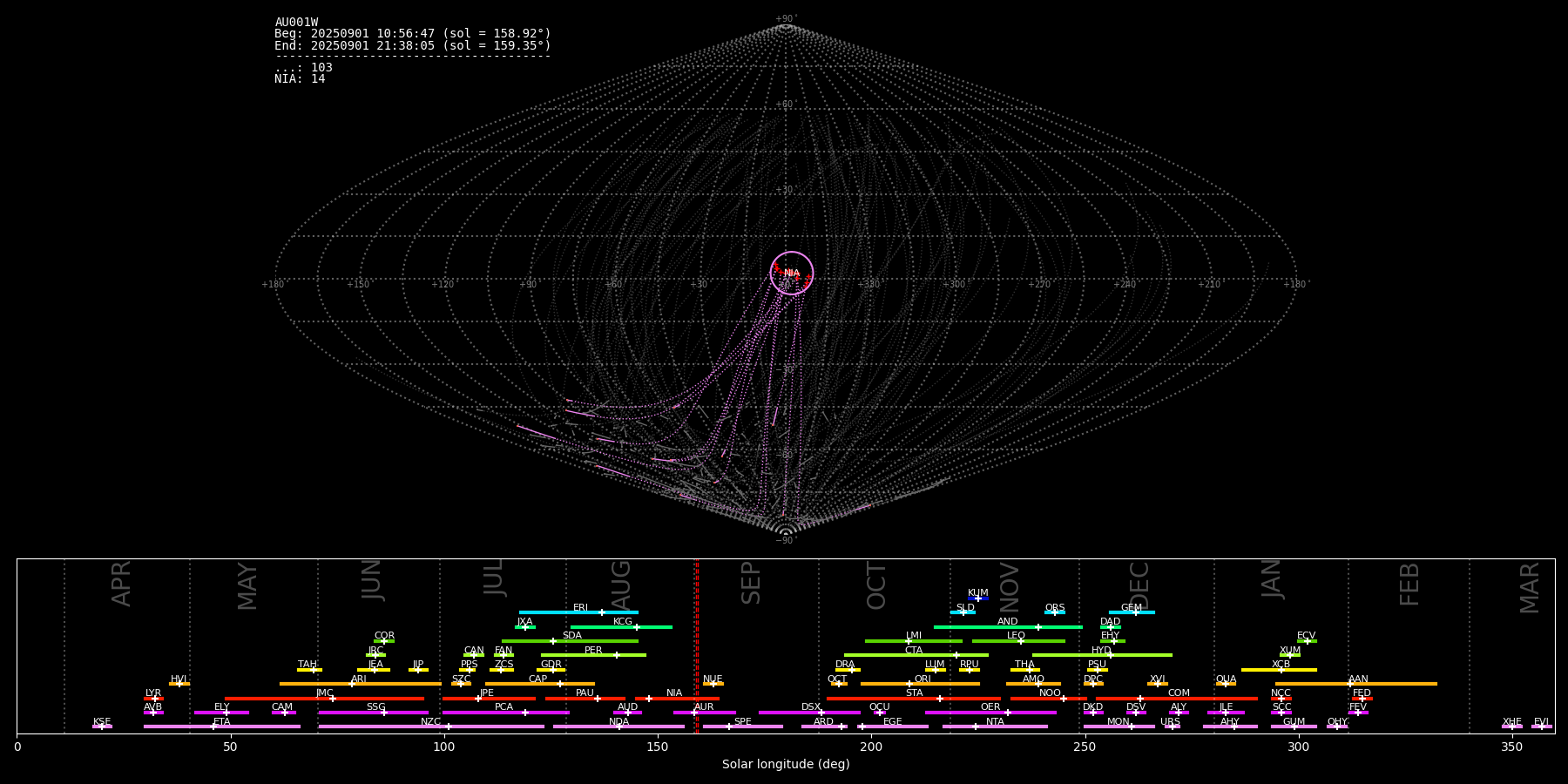The height and width of the screenshot is (784, 1568).
Task: Select the ERI shower bar
Action: 578,612
